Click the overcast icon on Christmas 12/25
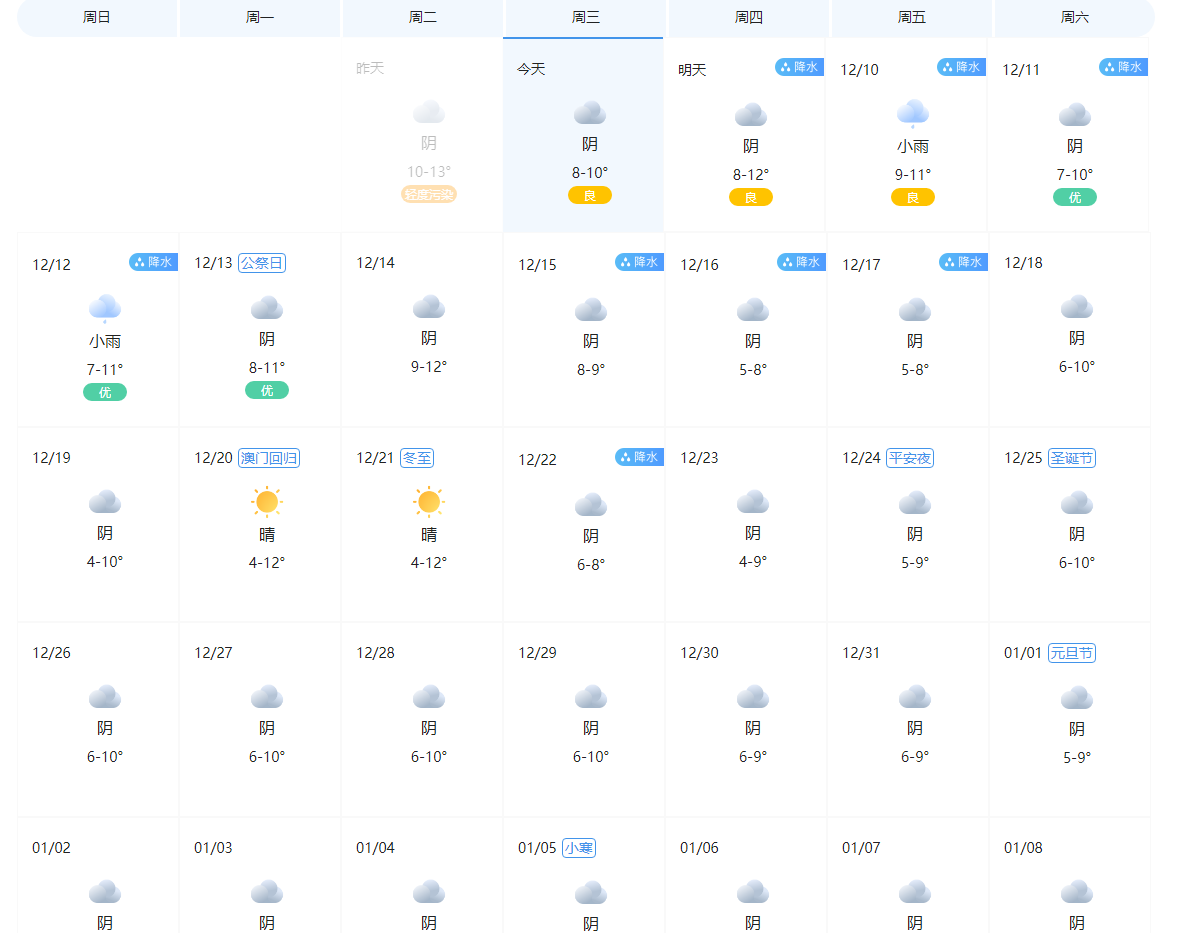Screen dimensions: 1182x933 click(x=1076, y=501)
